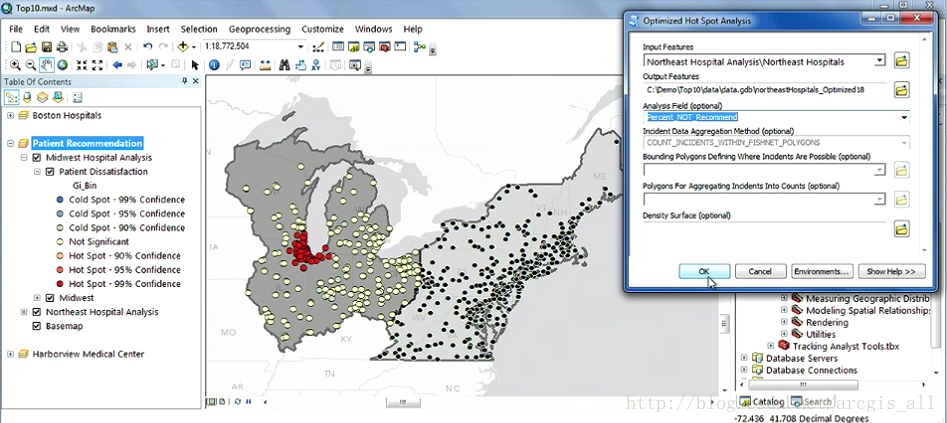The width and height of the screenshot is (947, 423).
Task: Open the Analysis Field dropdown
Action: pyautogui.click(x=904, y=118)
